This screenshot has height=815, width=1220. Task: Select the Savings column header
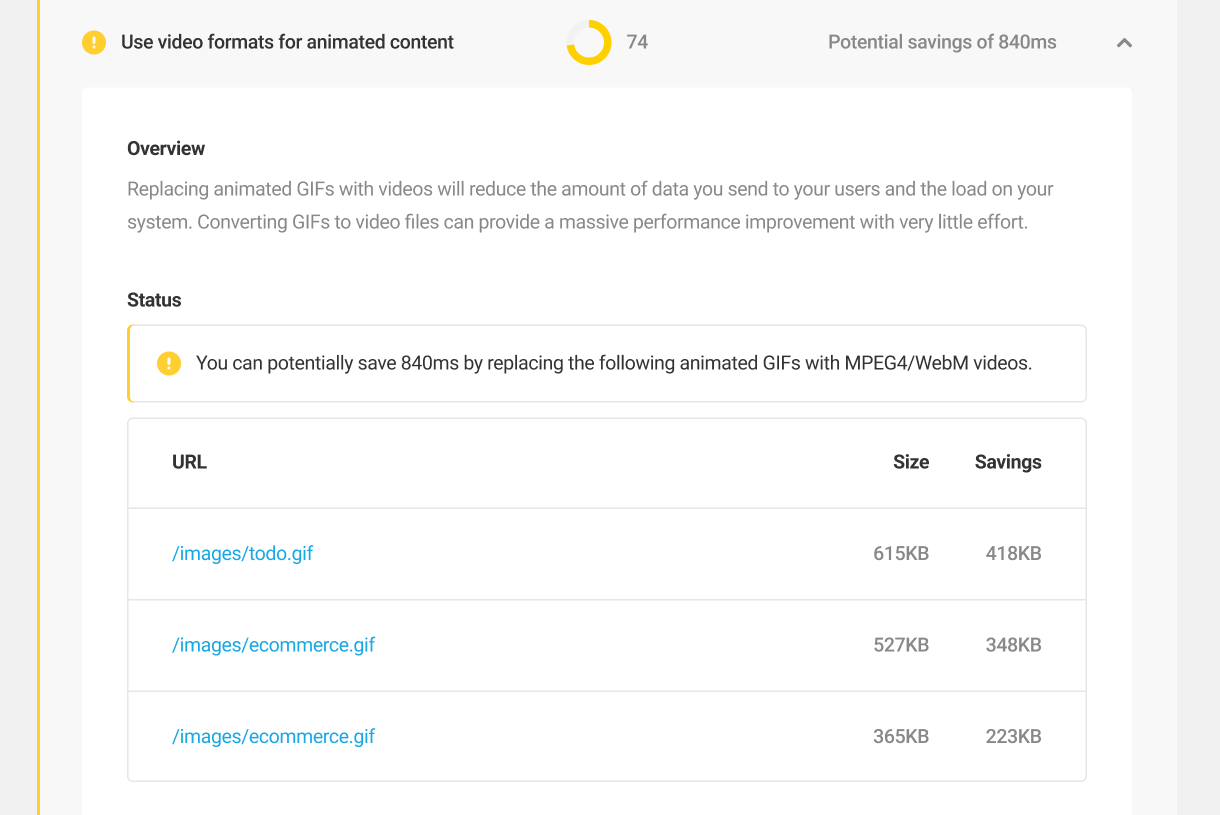pos(1008,462)
